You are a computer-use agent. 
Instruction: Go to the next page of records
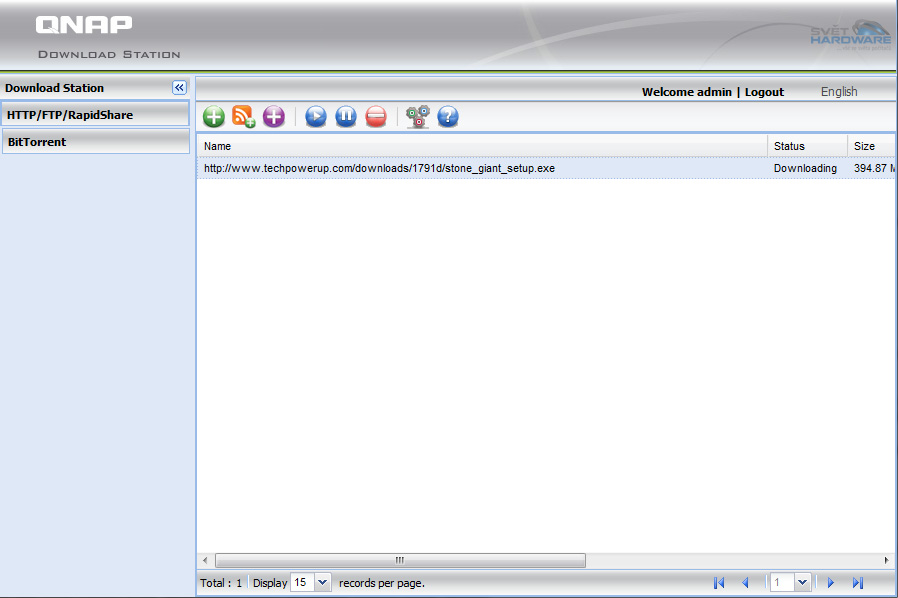(830, 582)
